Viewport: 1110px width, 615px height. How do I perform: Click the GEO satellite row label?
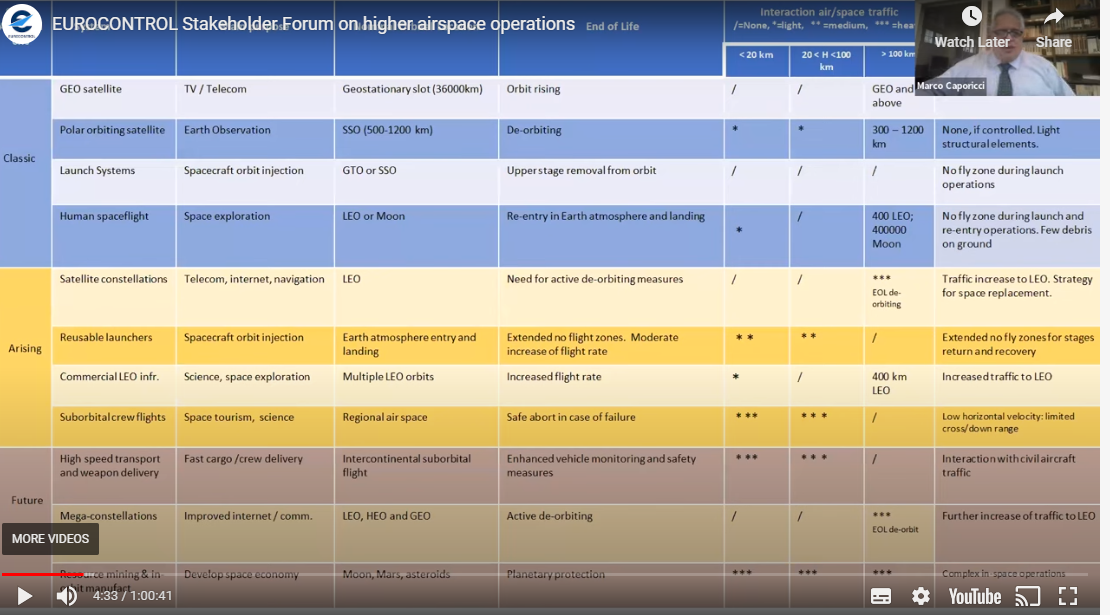click(x=91, y=89)
